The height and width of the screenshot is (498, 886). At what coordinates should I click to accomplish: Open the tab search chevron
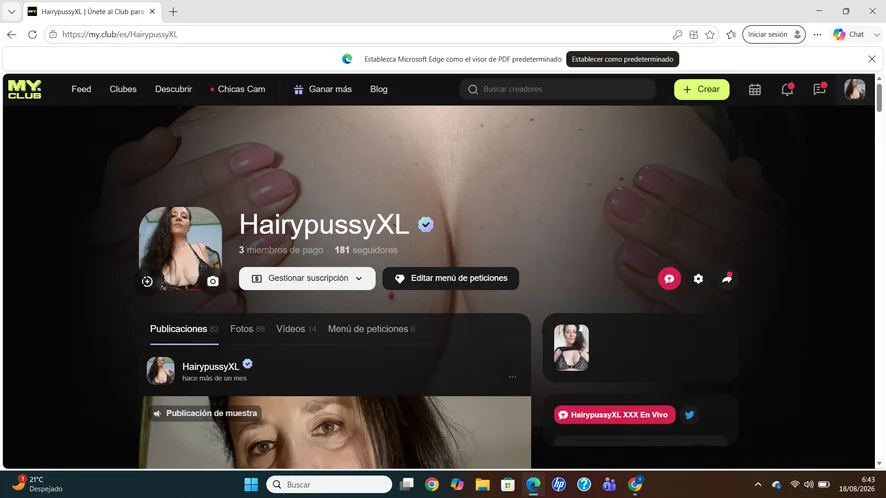(11, 11)
